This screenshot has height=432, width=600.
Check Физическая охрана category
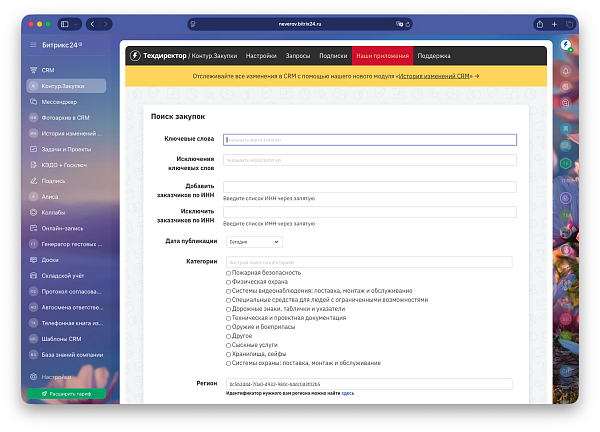(x=228, y=282)
